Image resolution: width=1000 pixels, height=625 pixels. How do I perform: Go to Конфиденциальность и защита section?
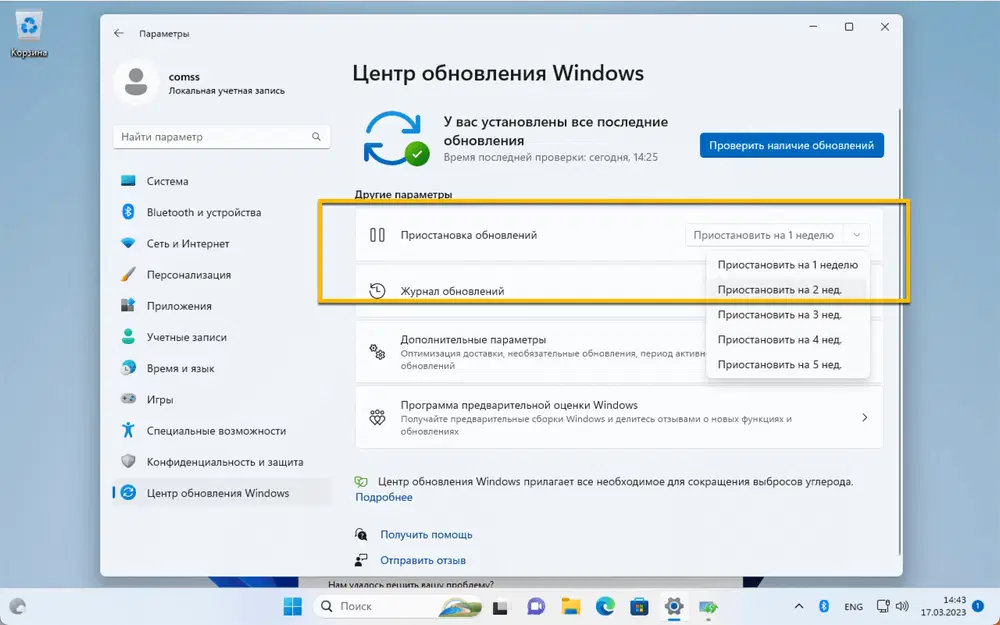click(x=222, y=461)
